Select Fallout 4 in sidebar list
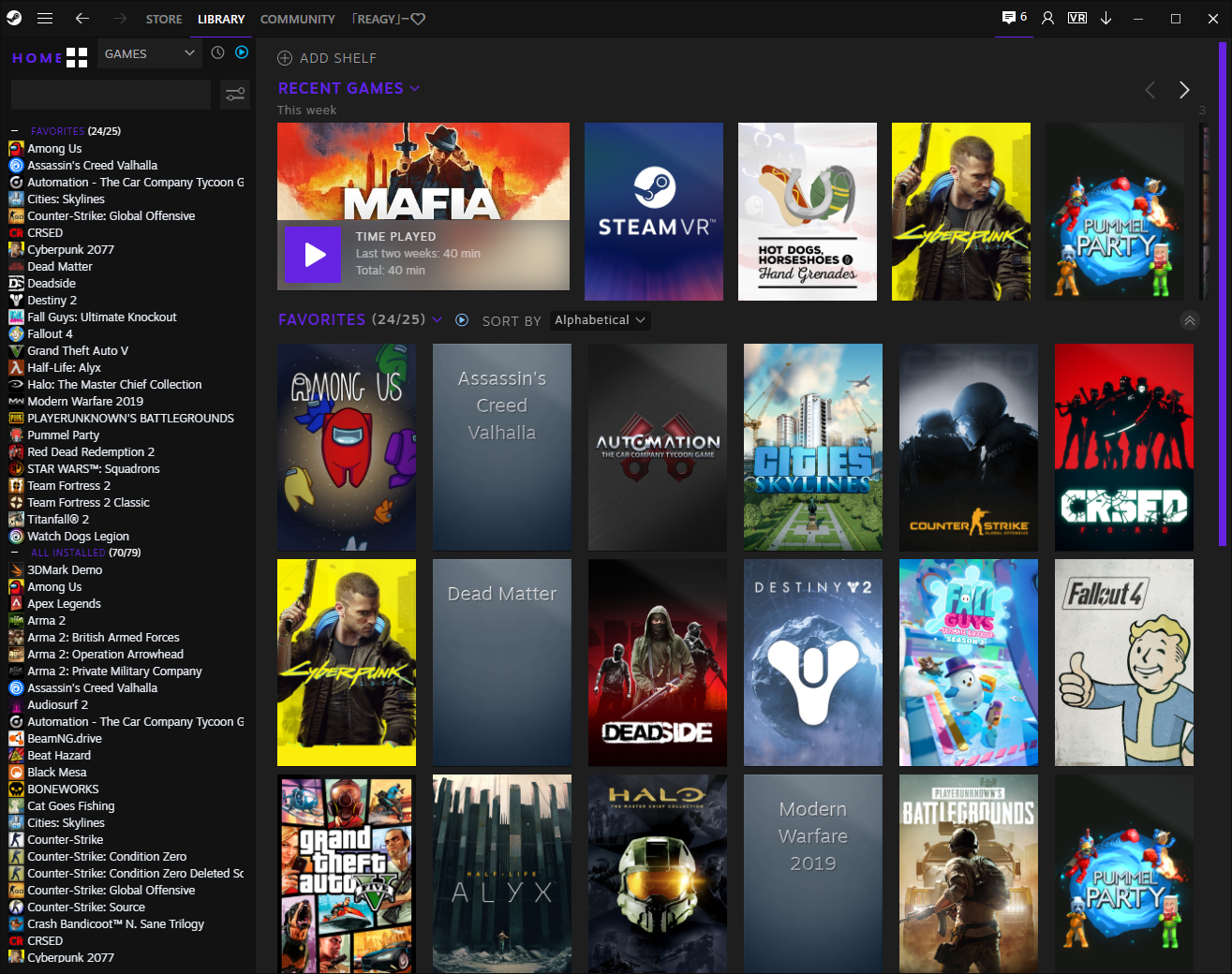Image resolution: width=1232 pixels, height=974 pixels. (50, 334)
